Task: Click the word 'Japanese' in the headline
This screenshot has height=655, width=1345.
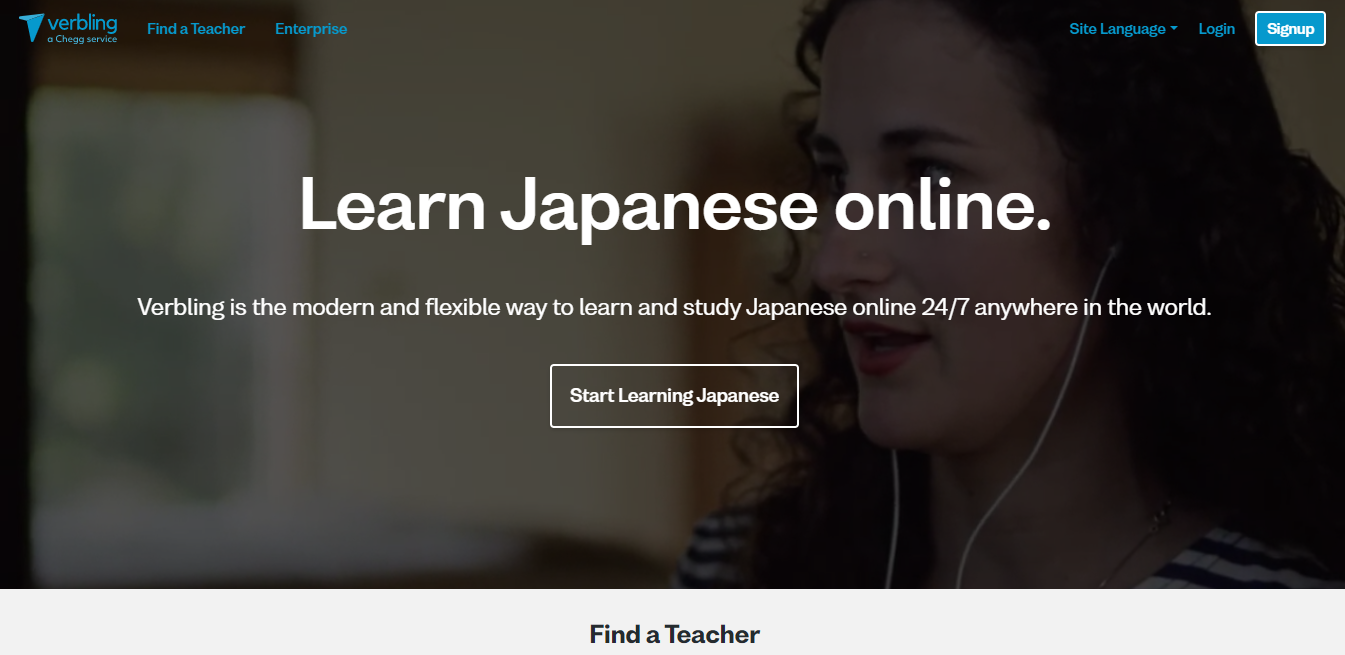Action: coord(658,207)
